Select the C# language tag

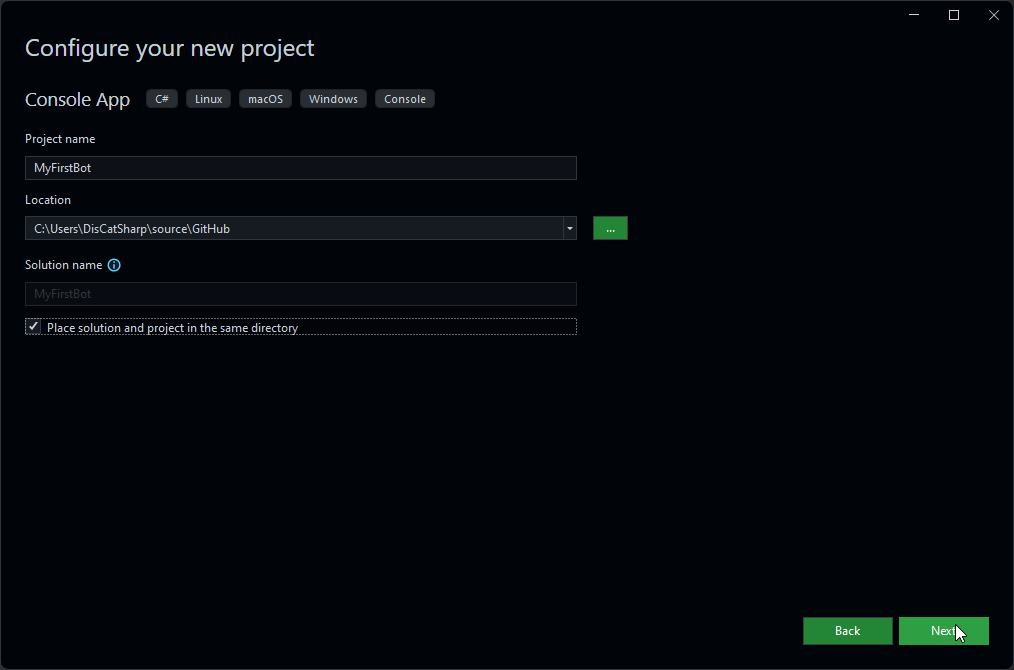point(161,98)
